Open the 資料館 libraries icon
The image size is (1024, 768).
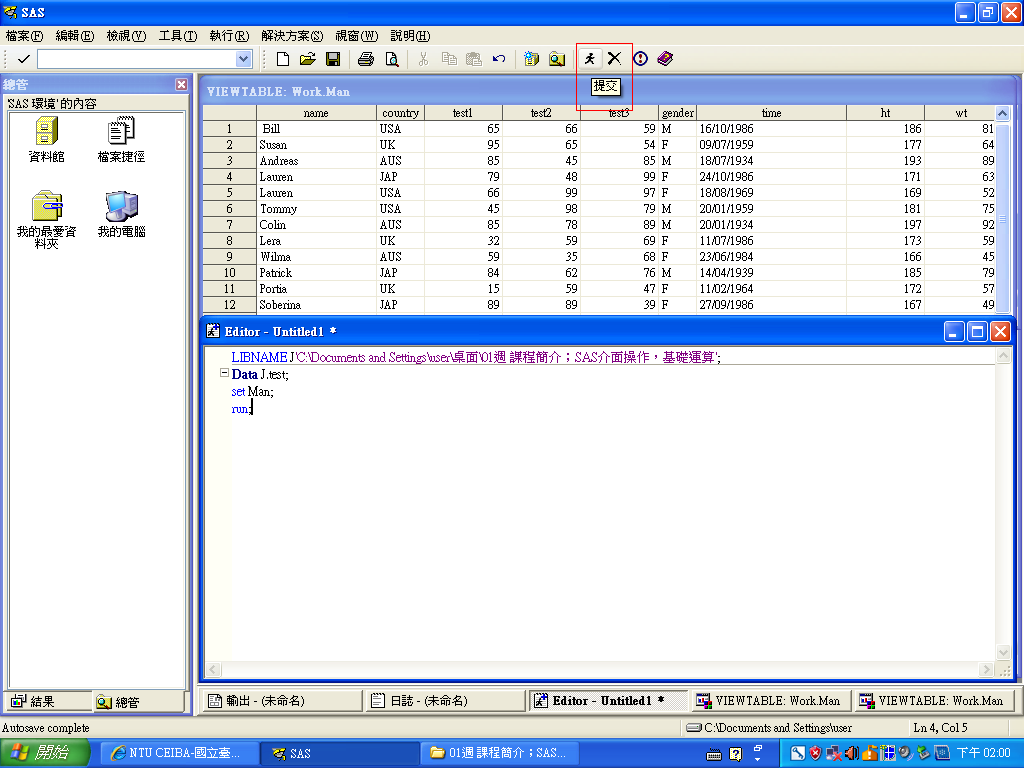tap(46, 140)
